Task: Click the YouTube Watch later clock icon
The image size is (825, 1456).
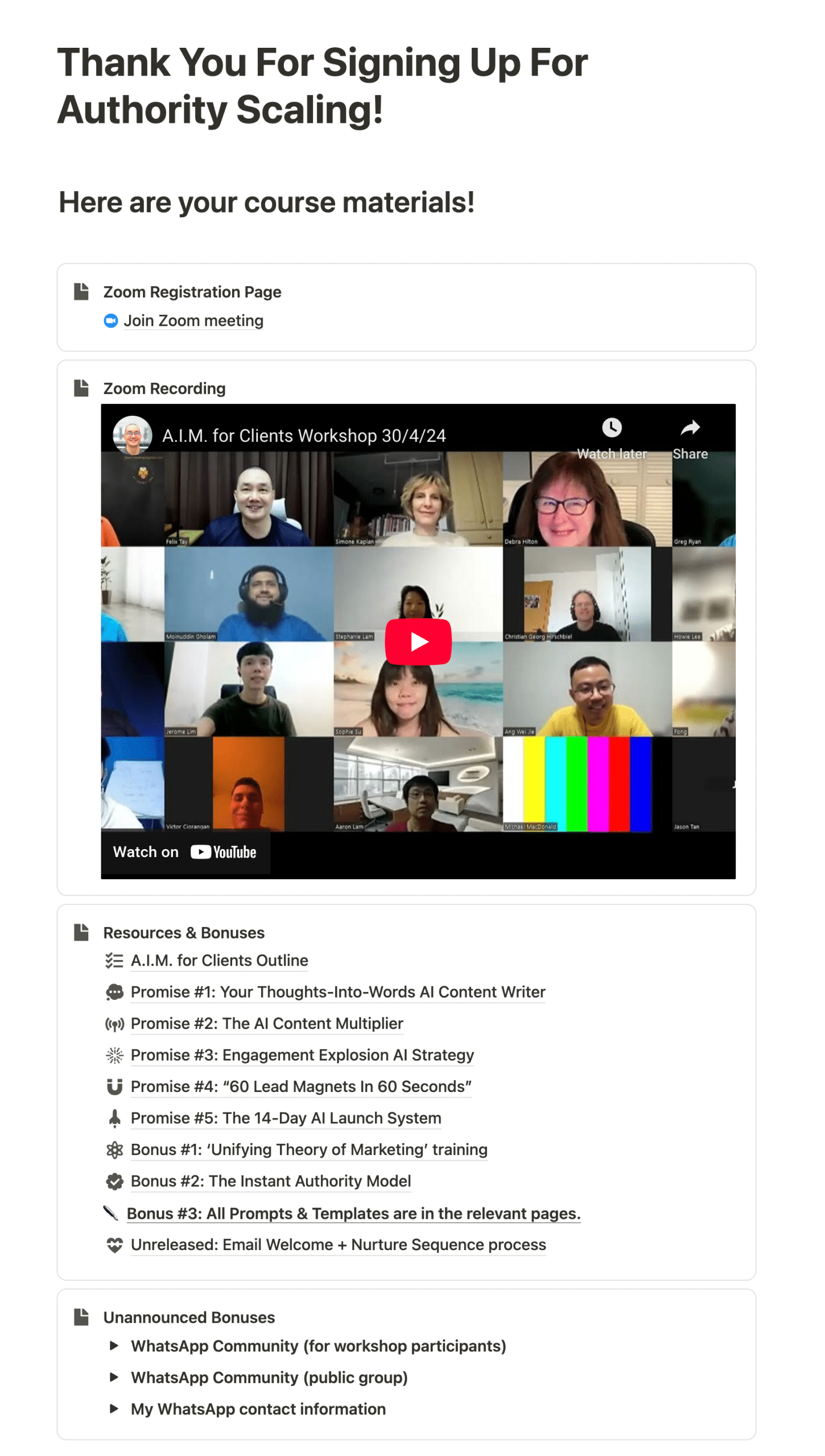Action: 612,427
